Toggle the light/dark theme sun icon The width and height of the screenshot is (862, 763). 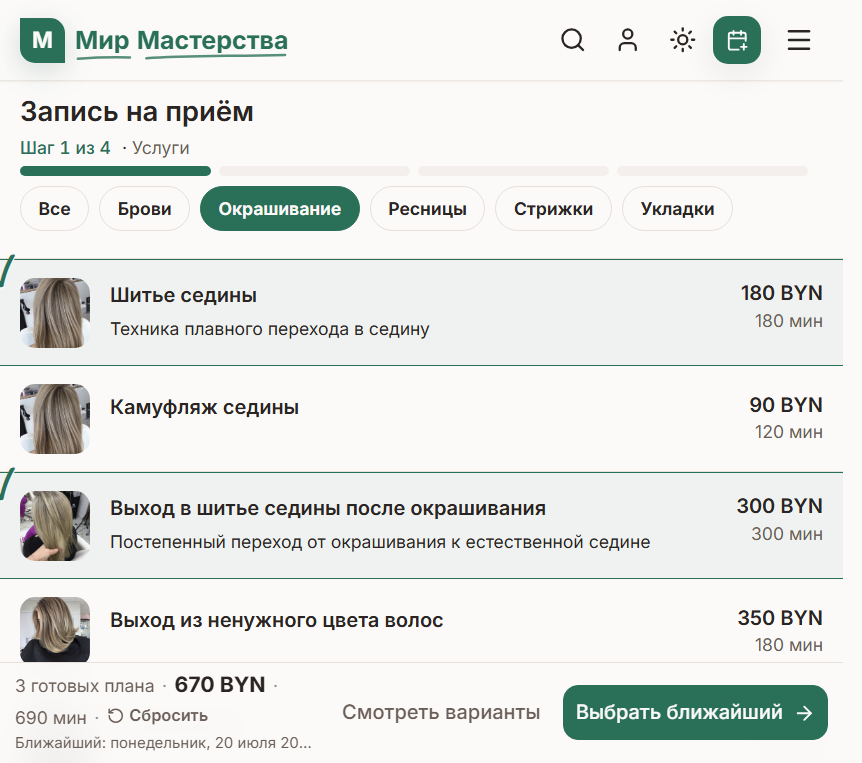point(682,40)
